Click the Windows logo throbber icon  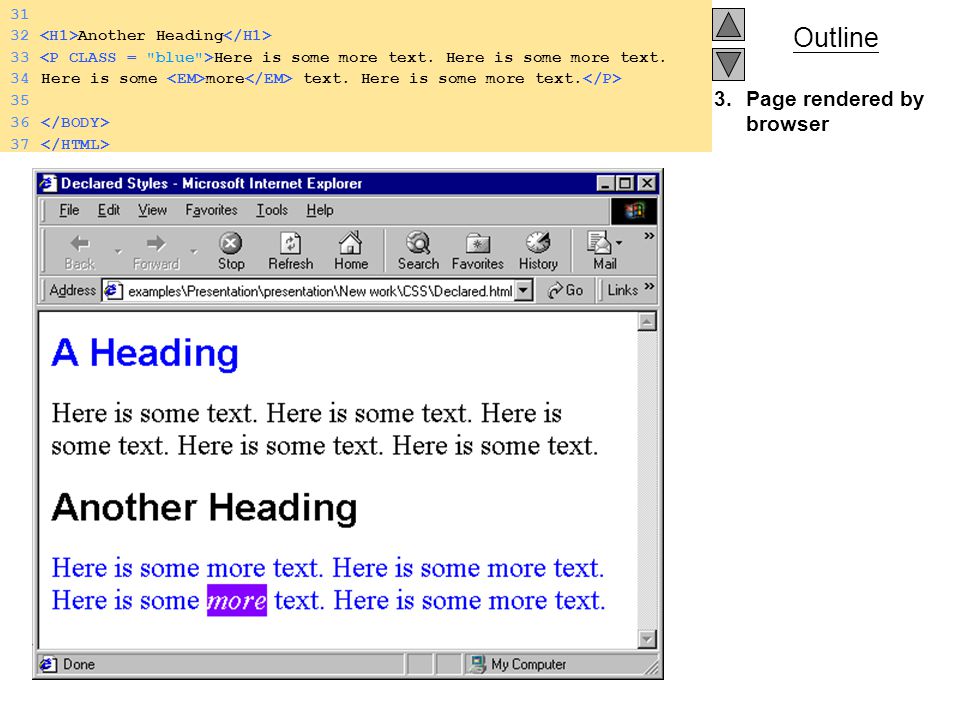pyautogui.click(x=634, y=211)
